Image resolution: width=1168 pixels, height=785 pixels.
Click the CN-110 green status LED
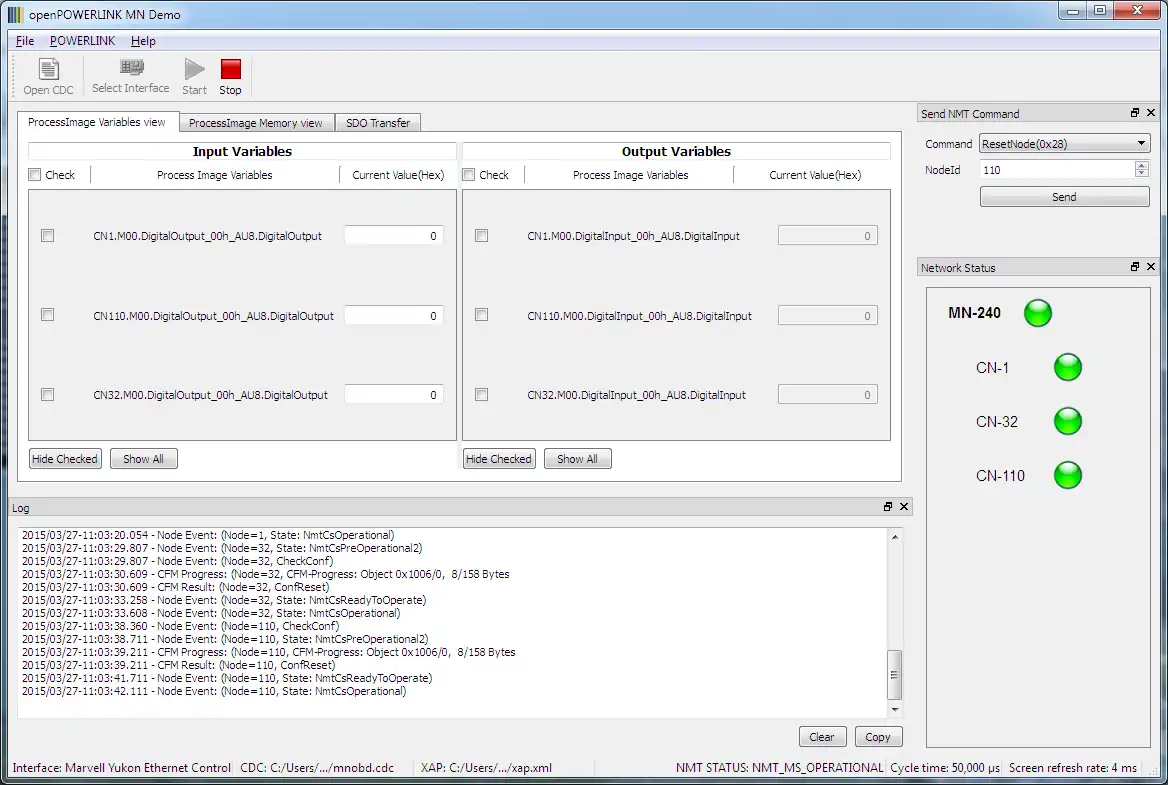1067,475
